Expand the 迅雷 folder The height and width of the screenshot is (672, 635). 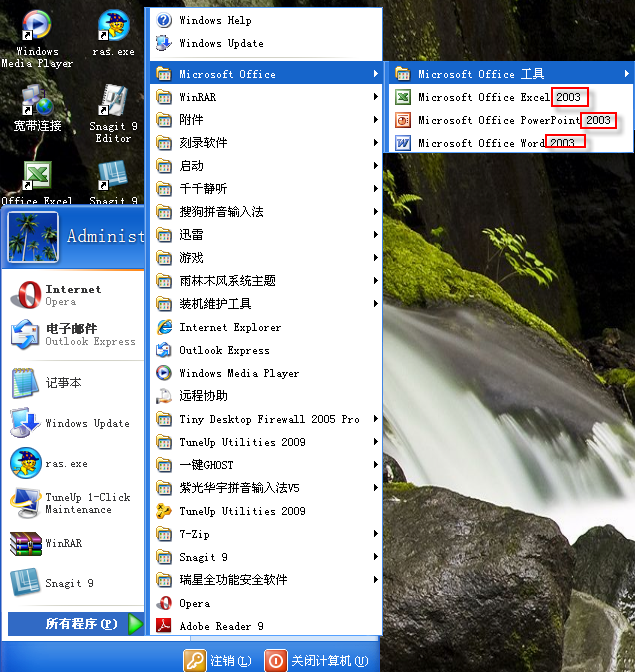(266, 235)
